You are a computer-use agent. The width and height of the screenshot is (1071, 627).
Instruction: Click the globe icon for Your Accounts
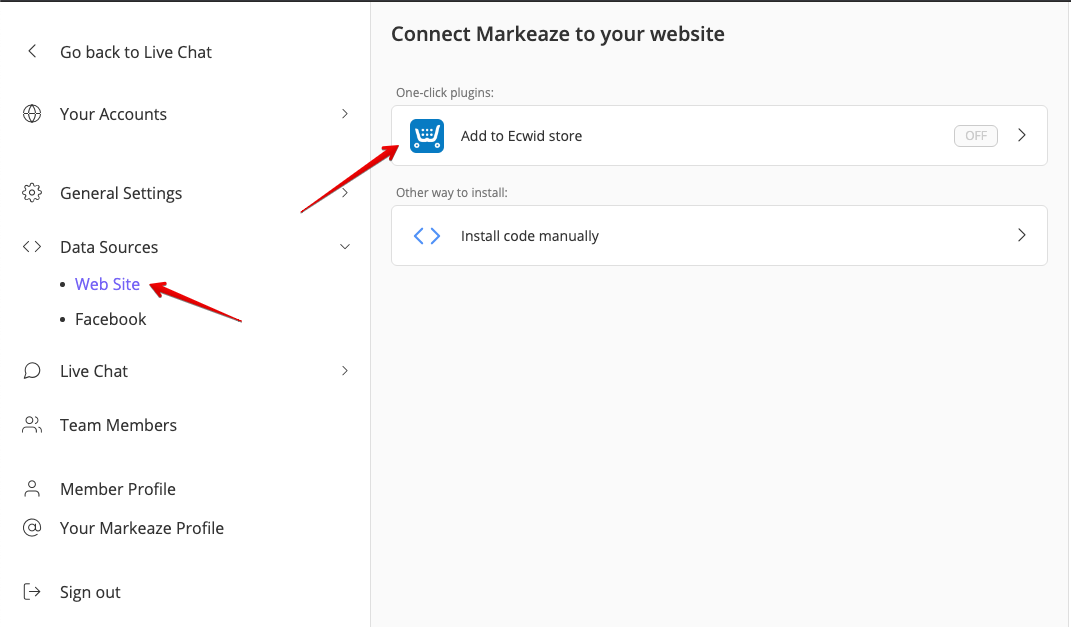coord(32,113)
